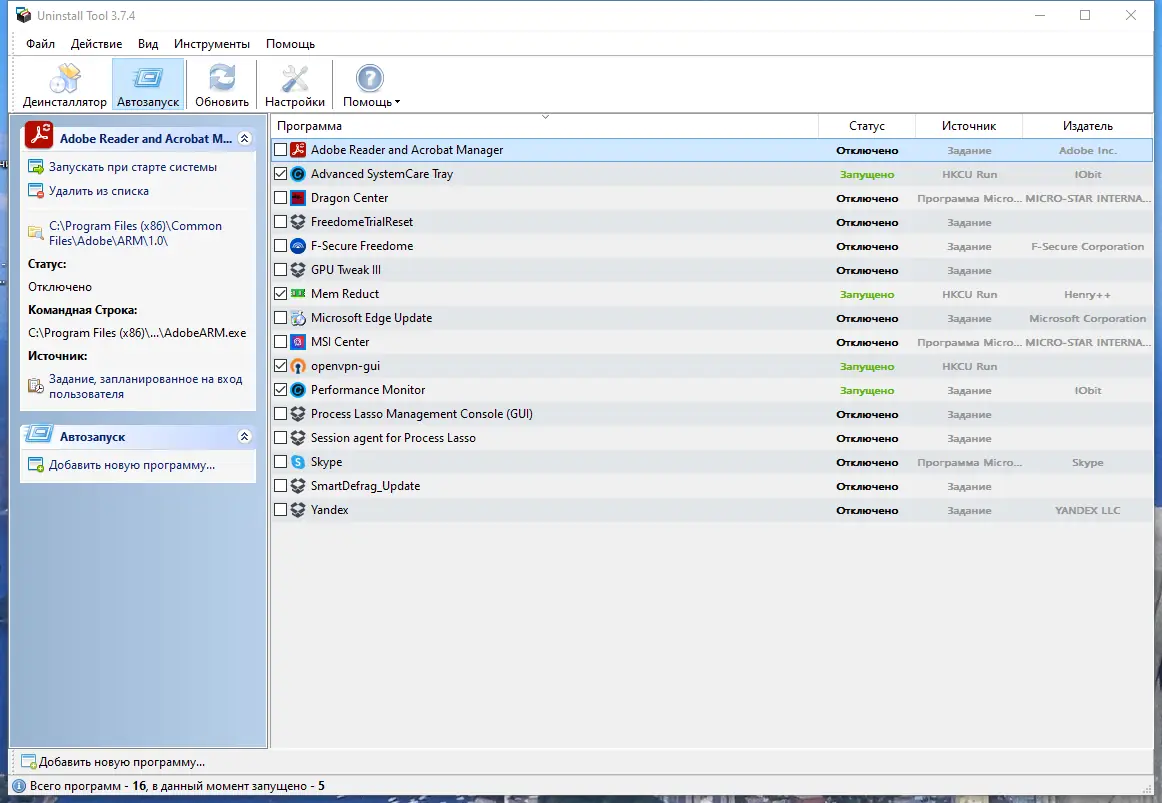This screenshot has height=803, width=1162.
Task: Enable the Dragon Center autorun checkbox
Action: coord(280,198)
